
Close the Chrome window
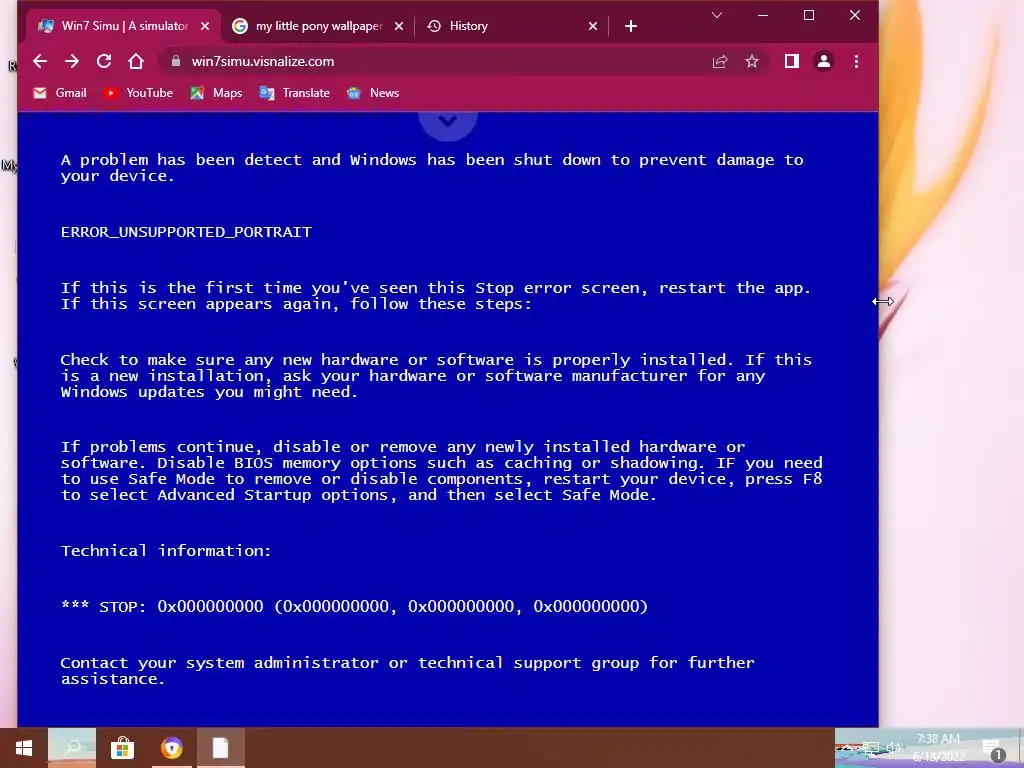(x=854, y=15)
